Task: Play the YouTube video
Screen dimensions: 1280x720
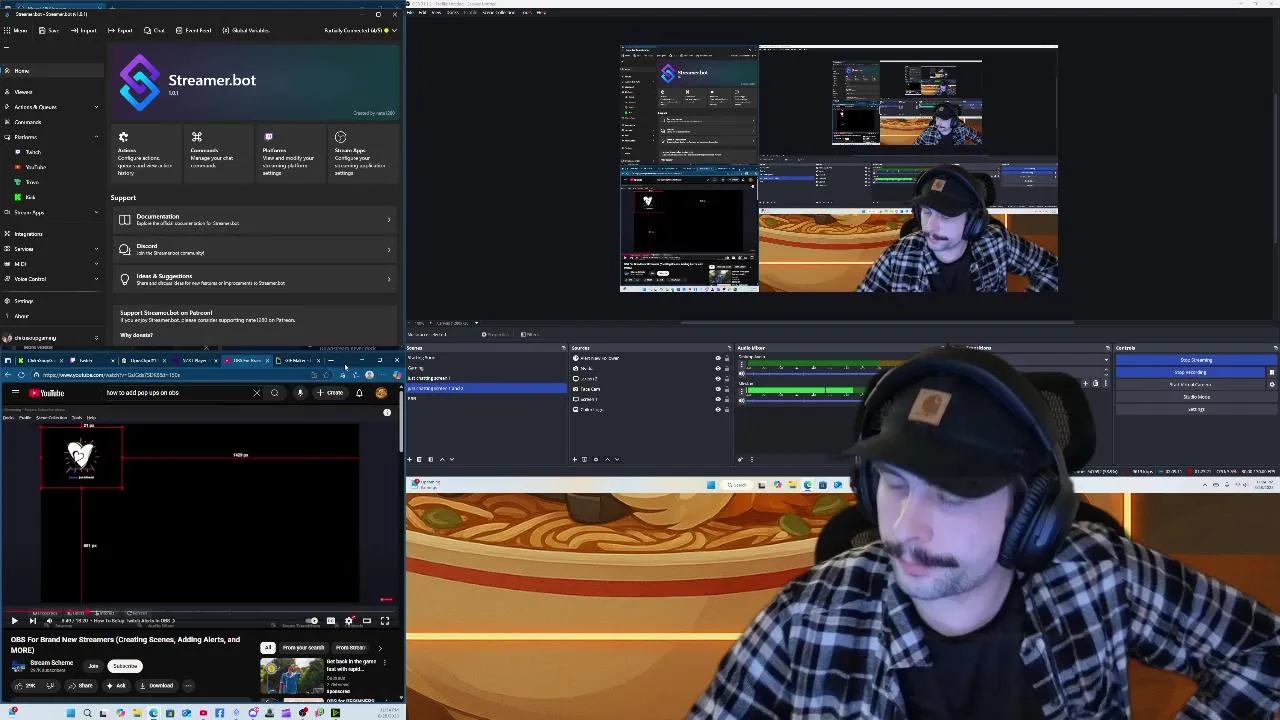Action: tap(14, 621)
